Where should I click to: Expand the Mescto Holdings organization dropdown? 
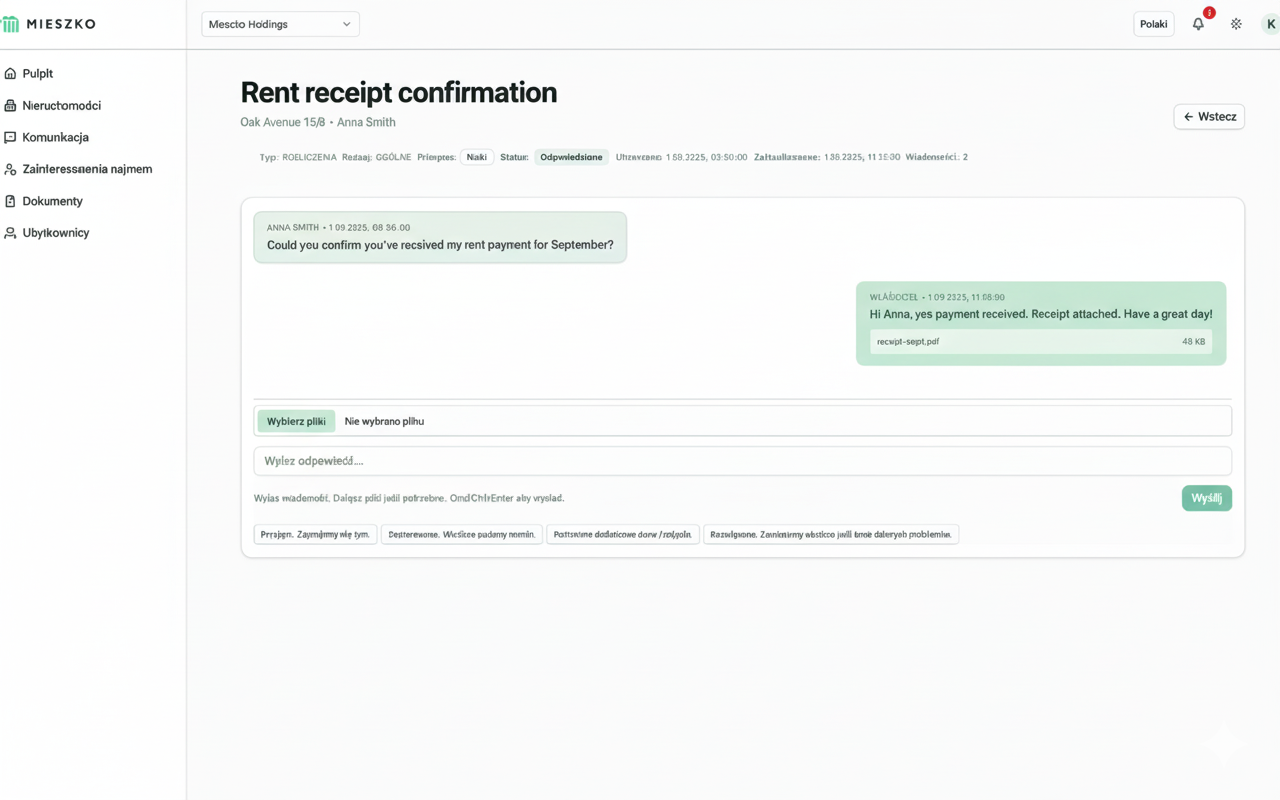(280, 24)
